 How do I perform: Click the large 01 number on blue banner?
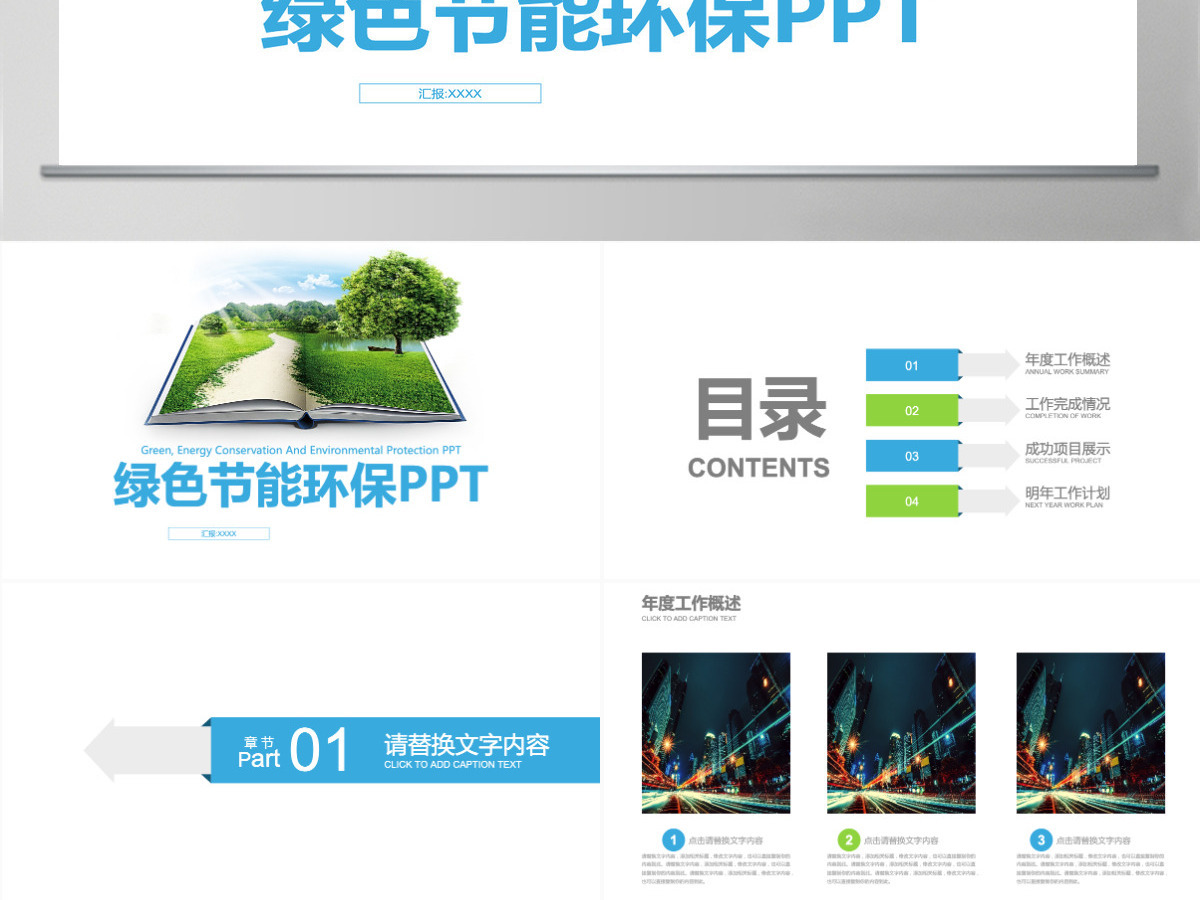click(x=320, y=750)
